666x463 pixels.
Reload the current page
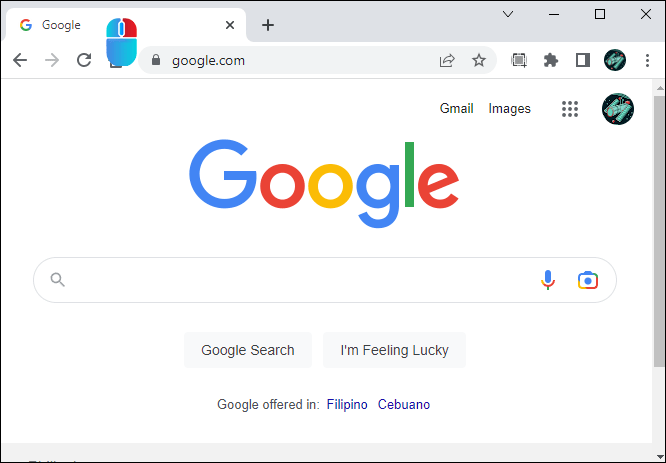[84, 60]
